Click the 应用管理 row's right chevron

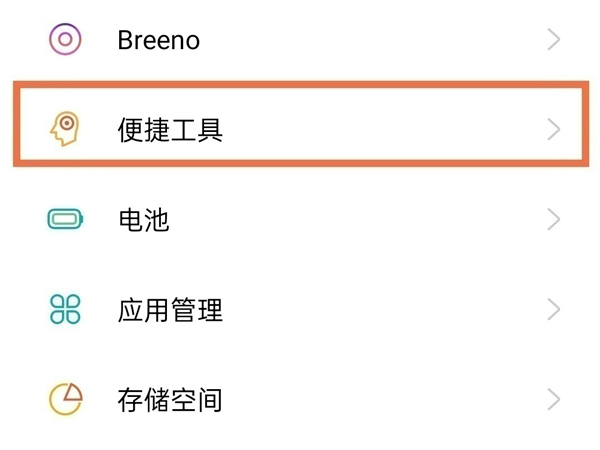[553, 310]
